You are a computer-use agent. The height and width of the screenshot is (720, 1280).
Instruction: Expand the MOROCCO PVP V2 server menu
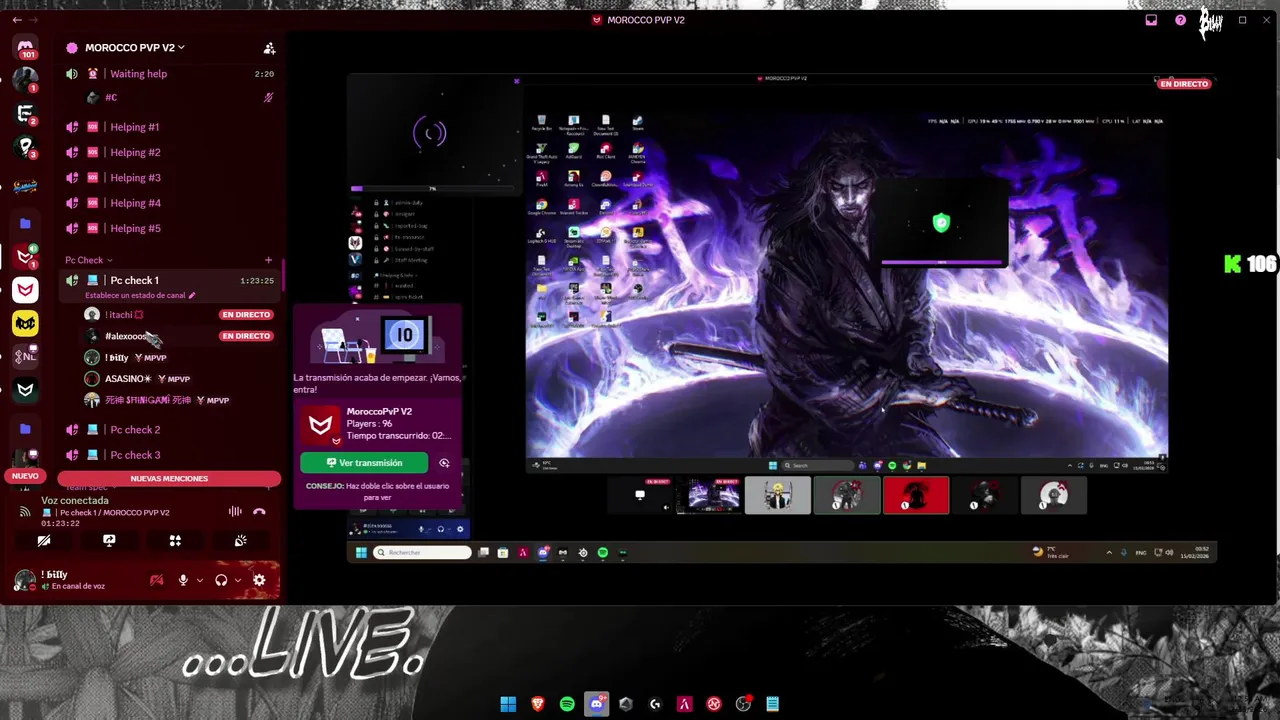pos(134,48)
